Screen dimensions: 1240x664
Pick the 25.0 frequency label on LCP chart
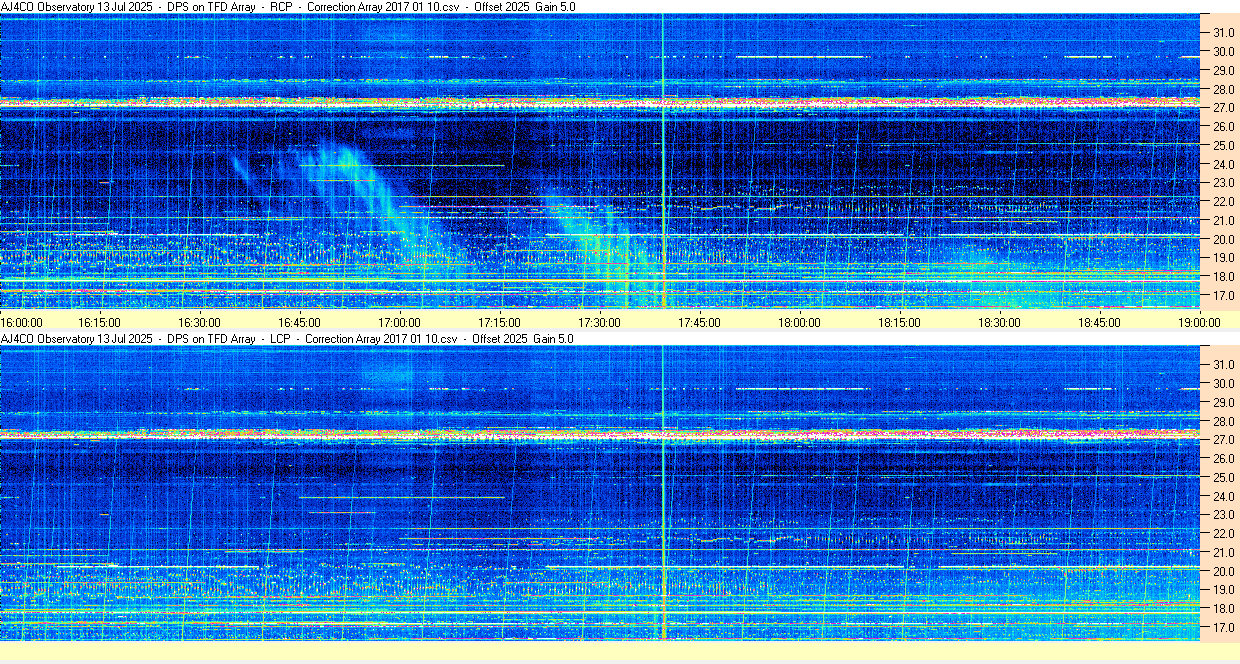point(1224,477)
